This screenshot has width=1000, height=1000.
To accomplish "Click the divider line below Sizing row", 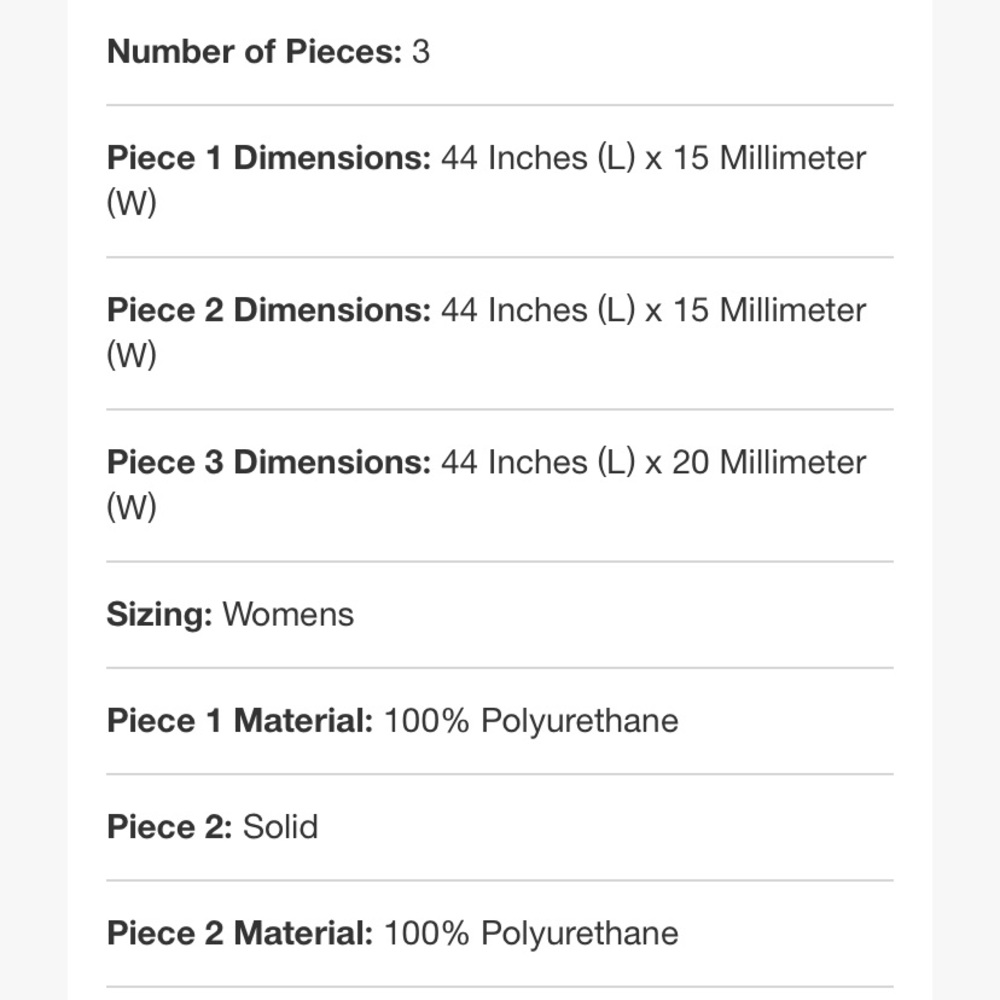I will (500, 668).
